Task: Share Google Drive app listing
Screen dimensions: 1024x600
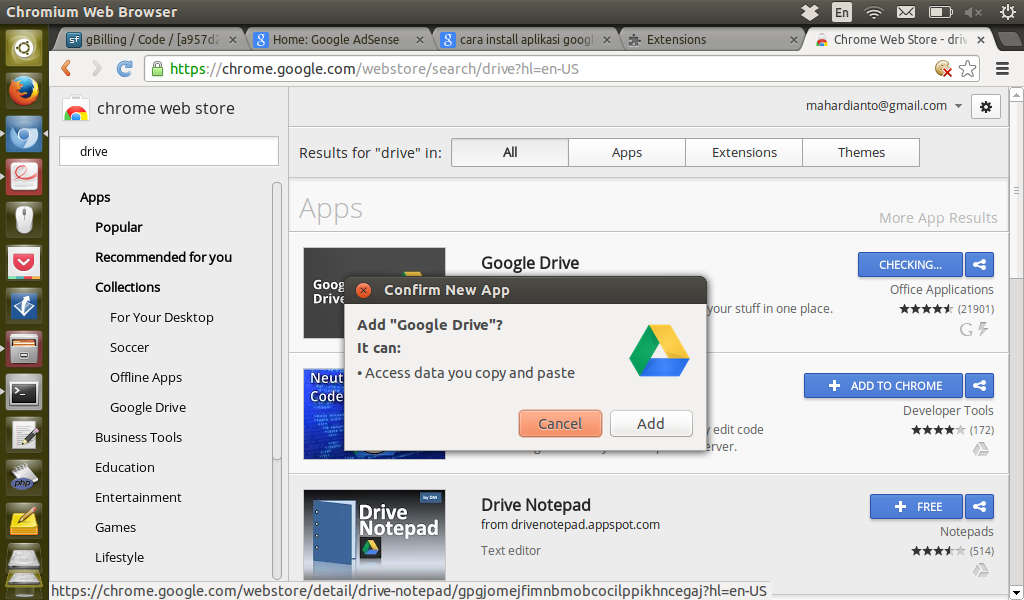Action: (x=980, y=264)
